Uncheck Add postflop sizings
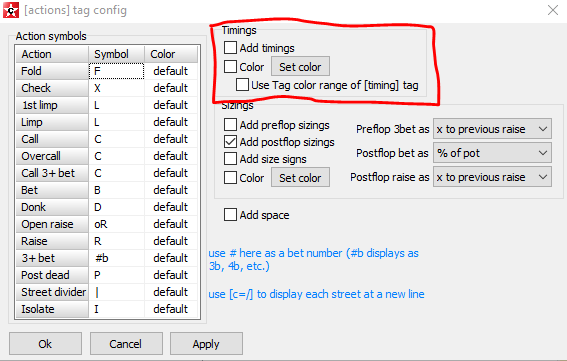Screen dimensions: 567x361 (230, 142)
